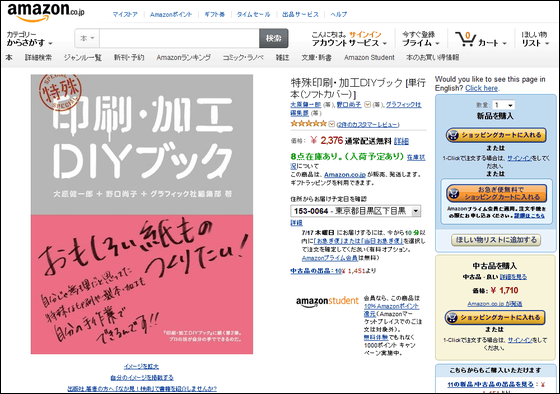Image resolution: width=560 pixels, height=394 pixels.
Task: Select 雑誌 in sub-navigation
Action: tap(282, 57)
